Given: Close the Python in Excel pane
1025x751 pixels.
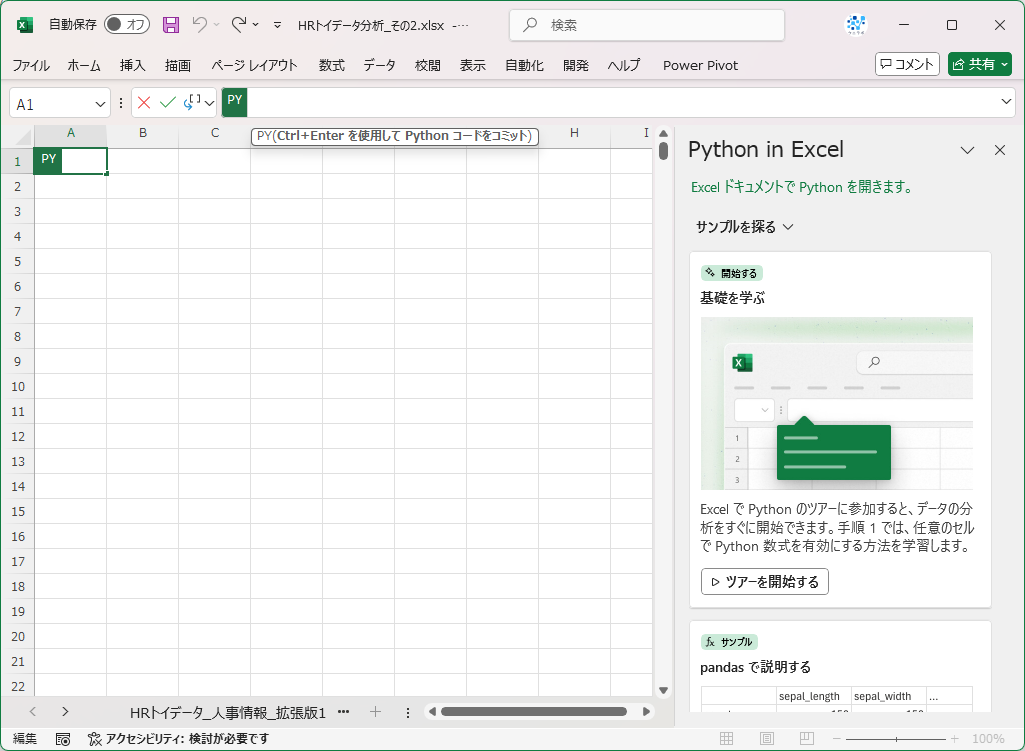Looking at the screenshot, I should click(1000, 150).
